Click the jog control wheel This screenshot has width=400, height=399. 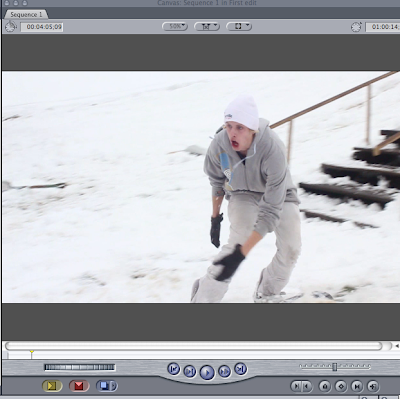pos(80,367)
